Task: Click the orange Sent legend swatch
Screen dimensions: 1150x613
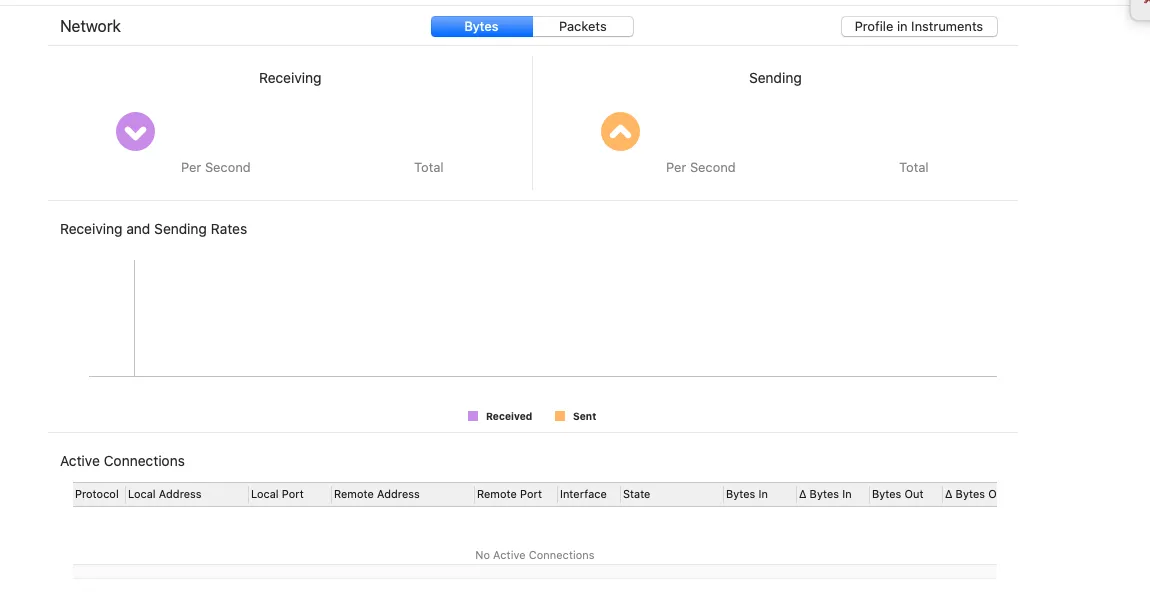Action: coord(560,416)
